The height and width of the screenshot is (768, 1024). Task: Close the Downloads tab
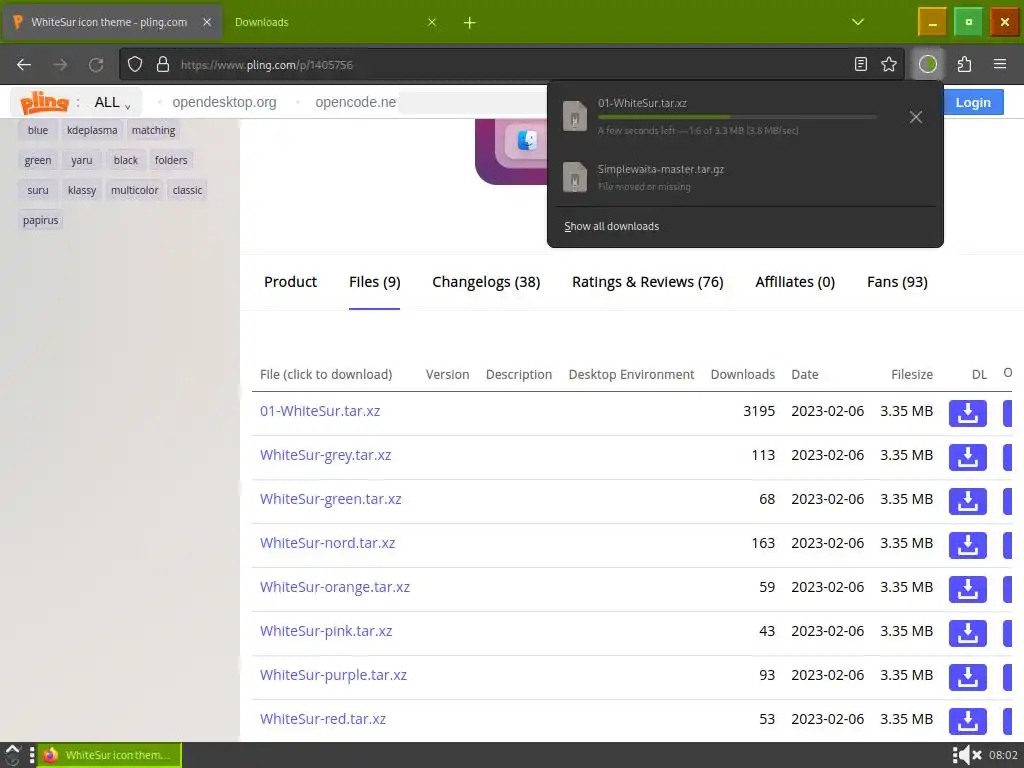click(x=432, y=22)
